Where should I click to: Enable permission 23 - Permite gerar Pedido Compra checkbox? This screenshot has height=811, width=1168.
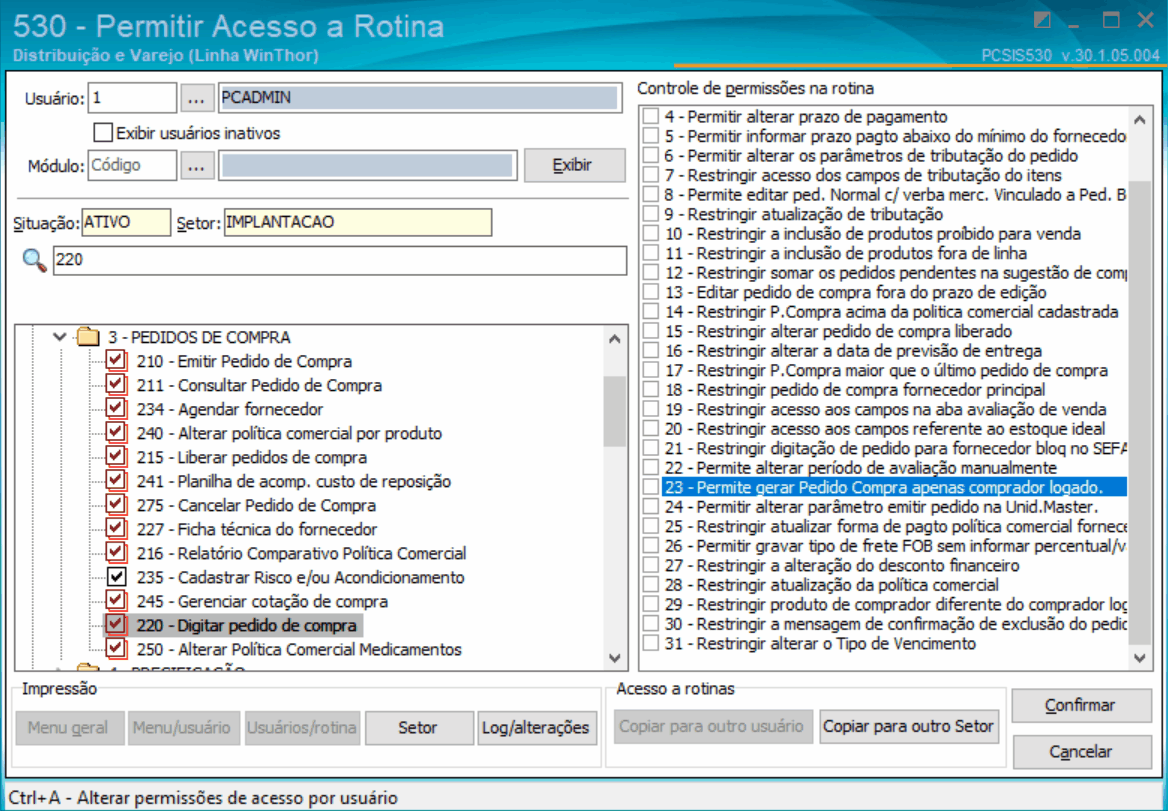click(x=651, y=488)
